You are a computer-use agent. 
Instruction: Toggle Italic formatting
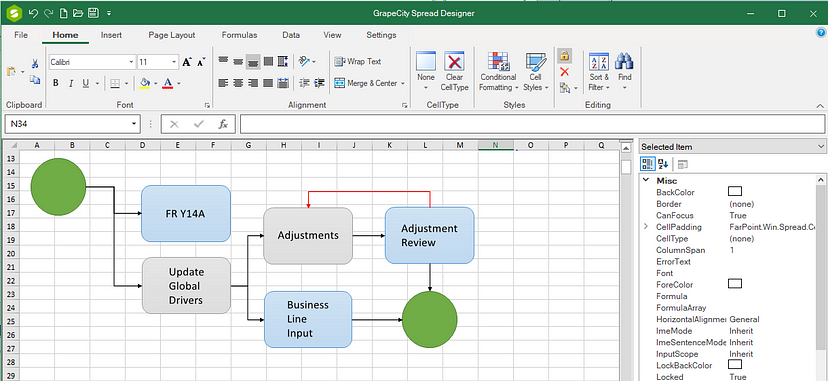coord(70,83)
